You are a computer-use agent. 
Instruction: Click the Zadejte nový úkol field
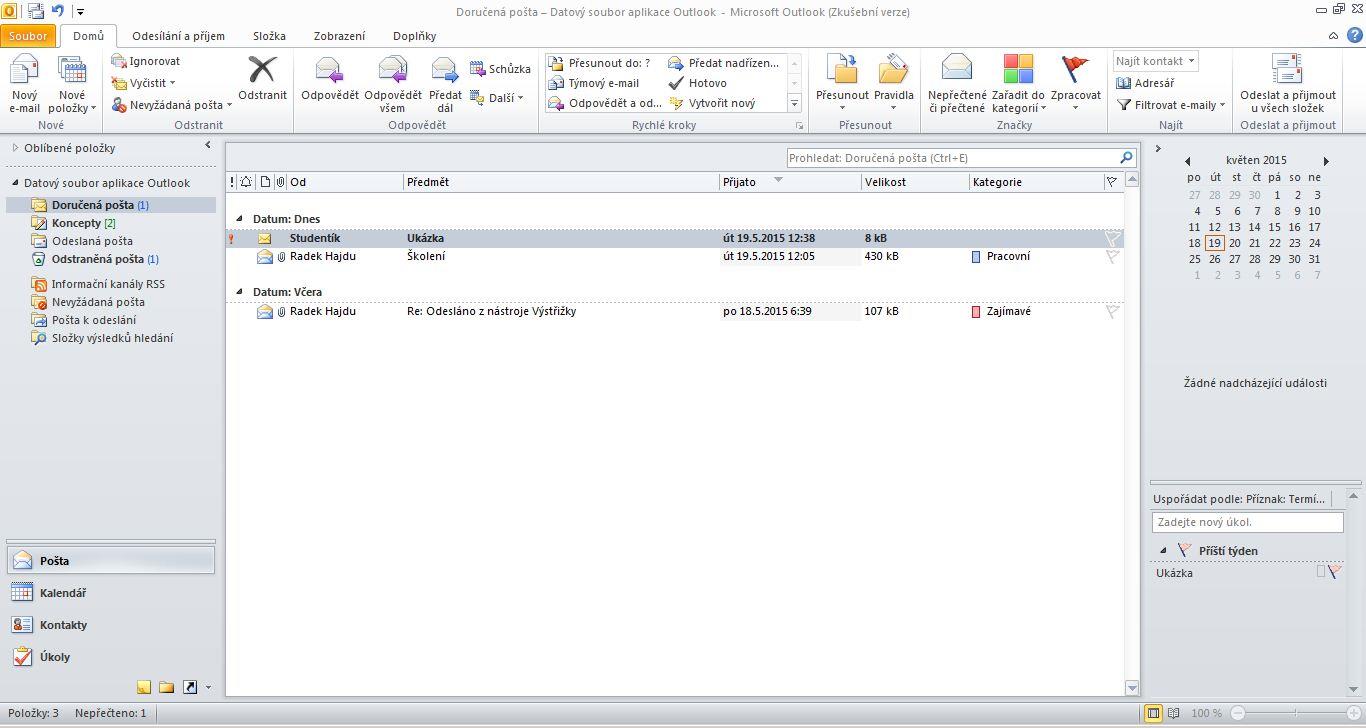(1247, 522)
